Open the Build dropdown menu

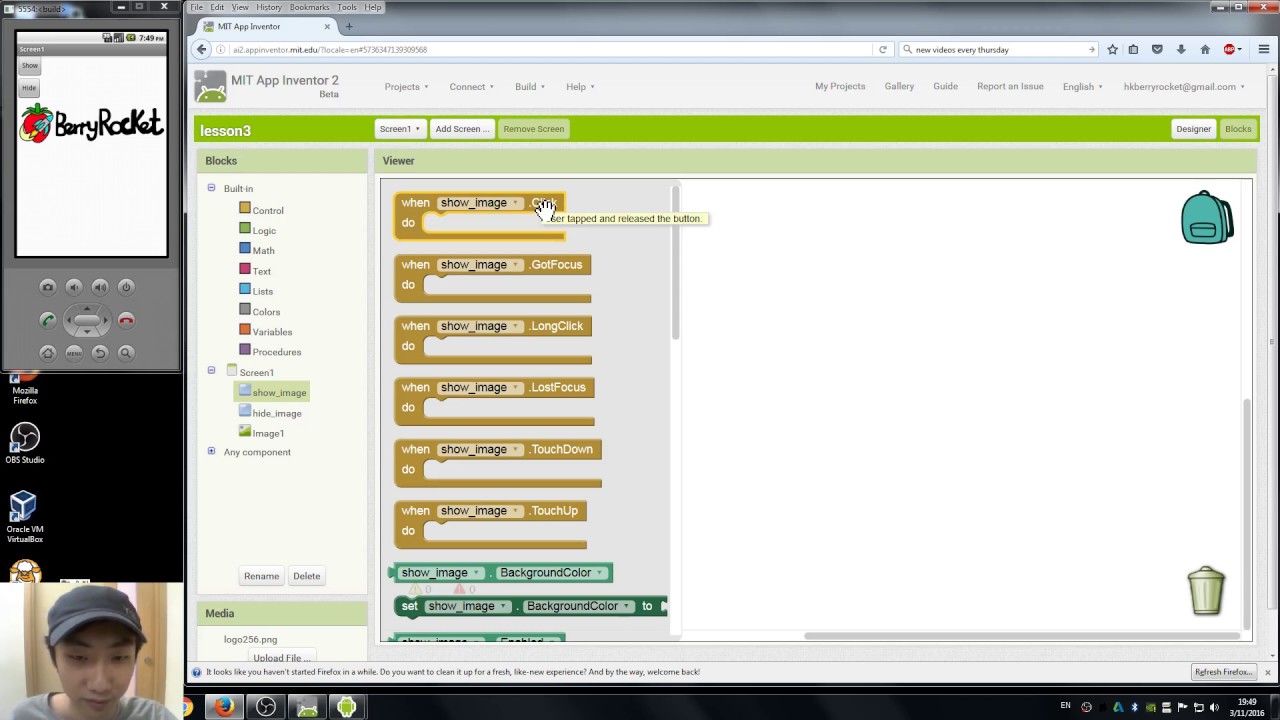[530, 86]
